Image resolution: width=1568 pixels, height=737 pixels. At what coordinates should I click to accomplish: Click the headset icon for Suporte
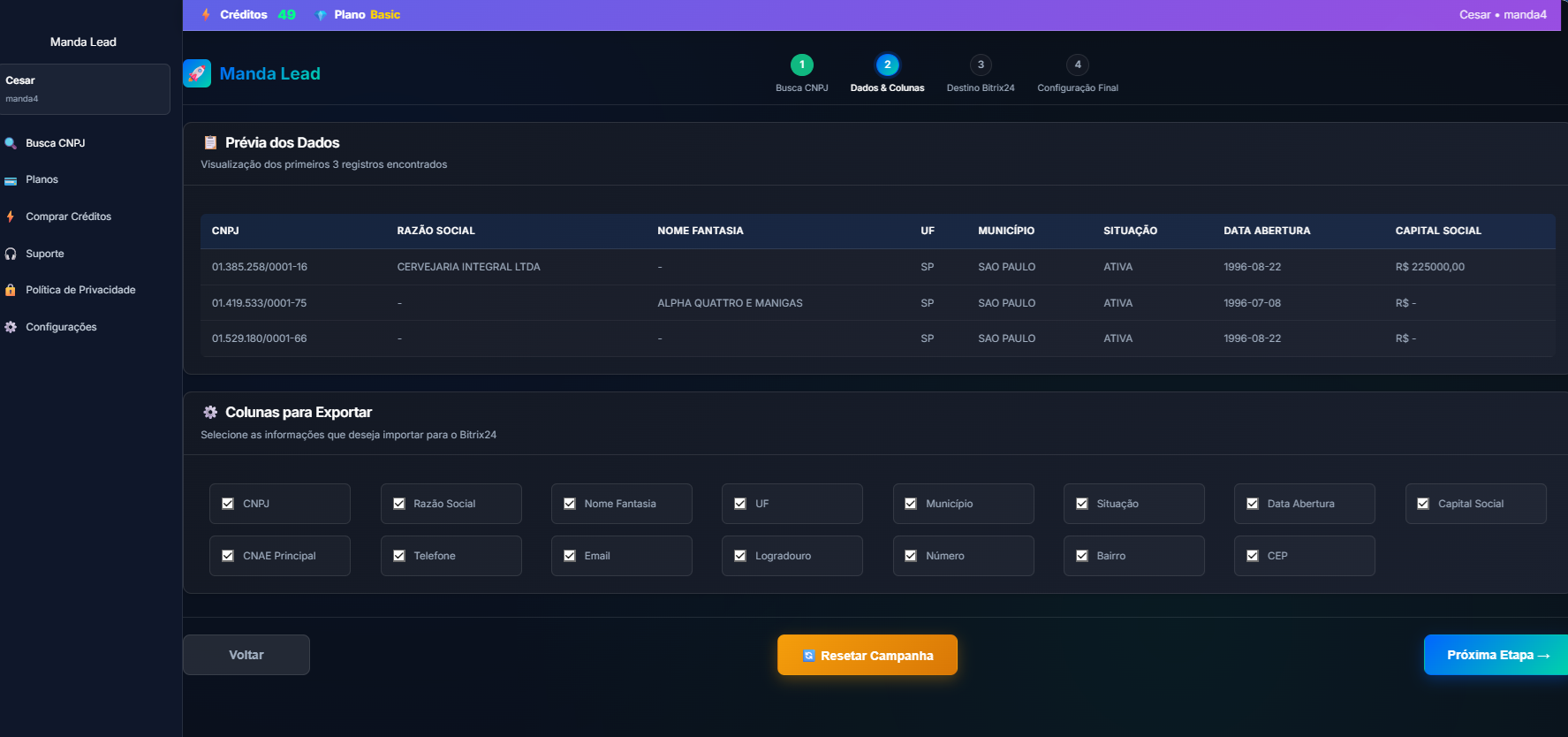11,254
